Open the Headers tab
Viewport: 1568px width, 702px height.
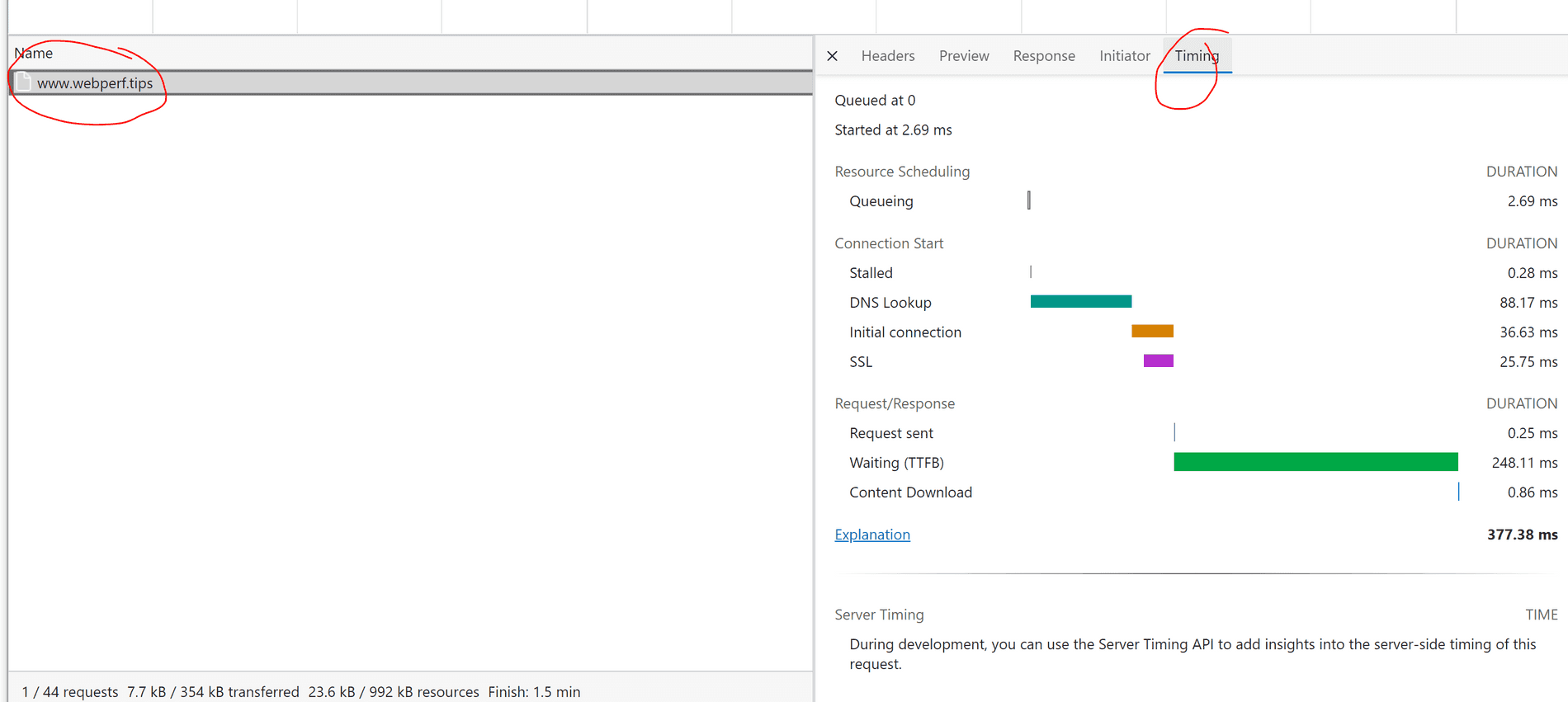coord(887,56)
